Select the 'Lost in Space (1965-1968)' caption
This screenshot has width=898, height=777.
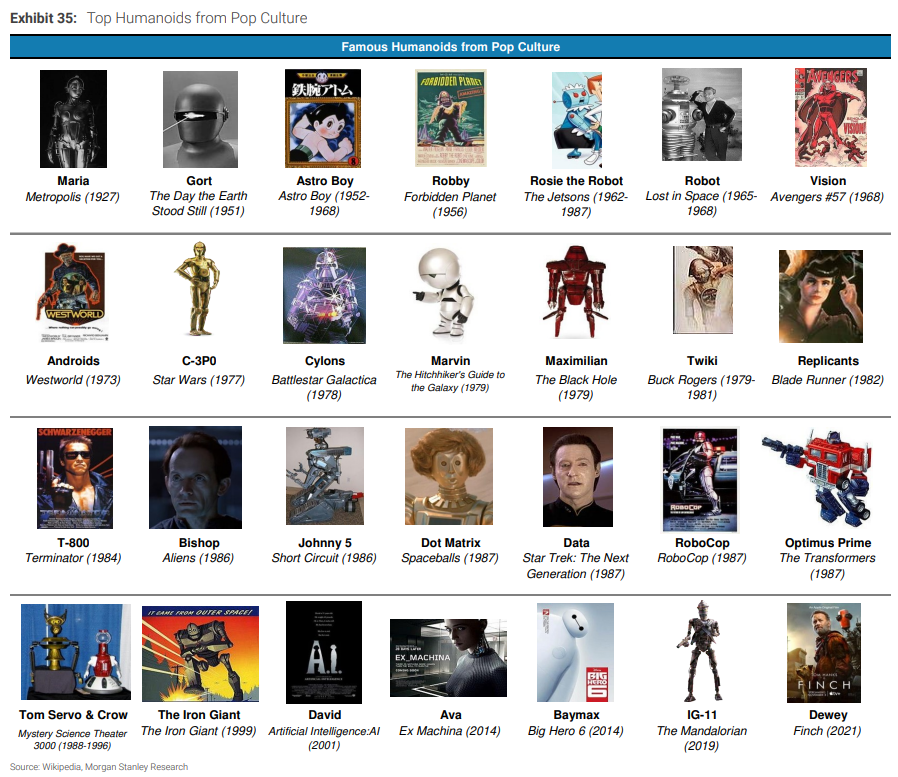coord(702,203)
